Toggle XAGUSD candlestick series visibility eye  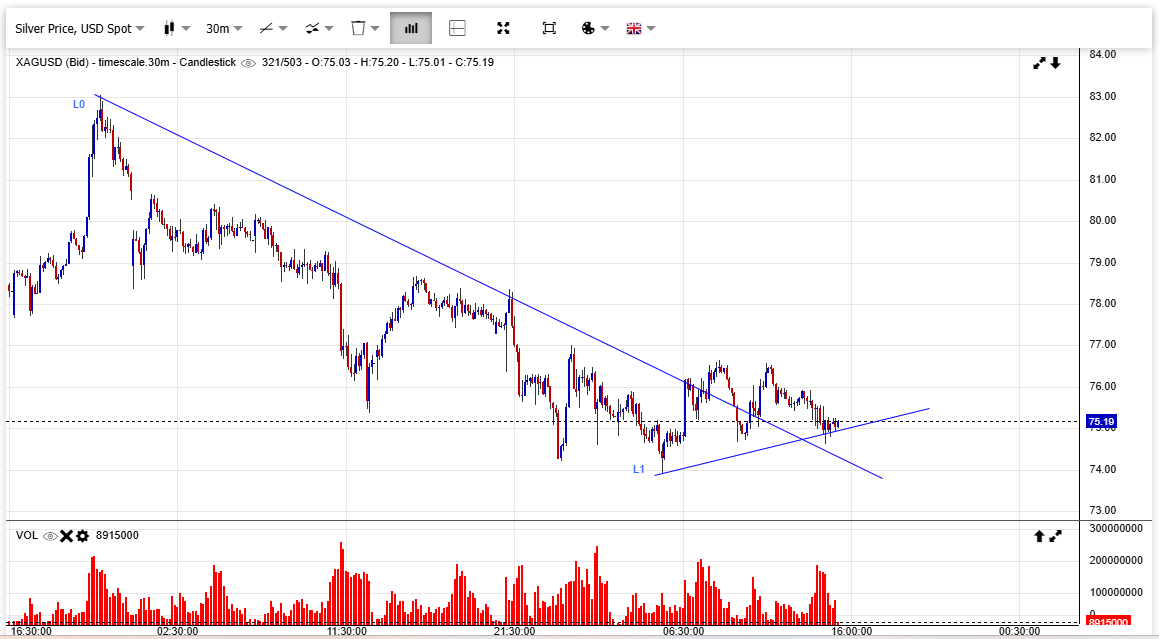[x=248, y=62]
